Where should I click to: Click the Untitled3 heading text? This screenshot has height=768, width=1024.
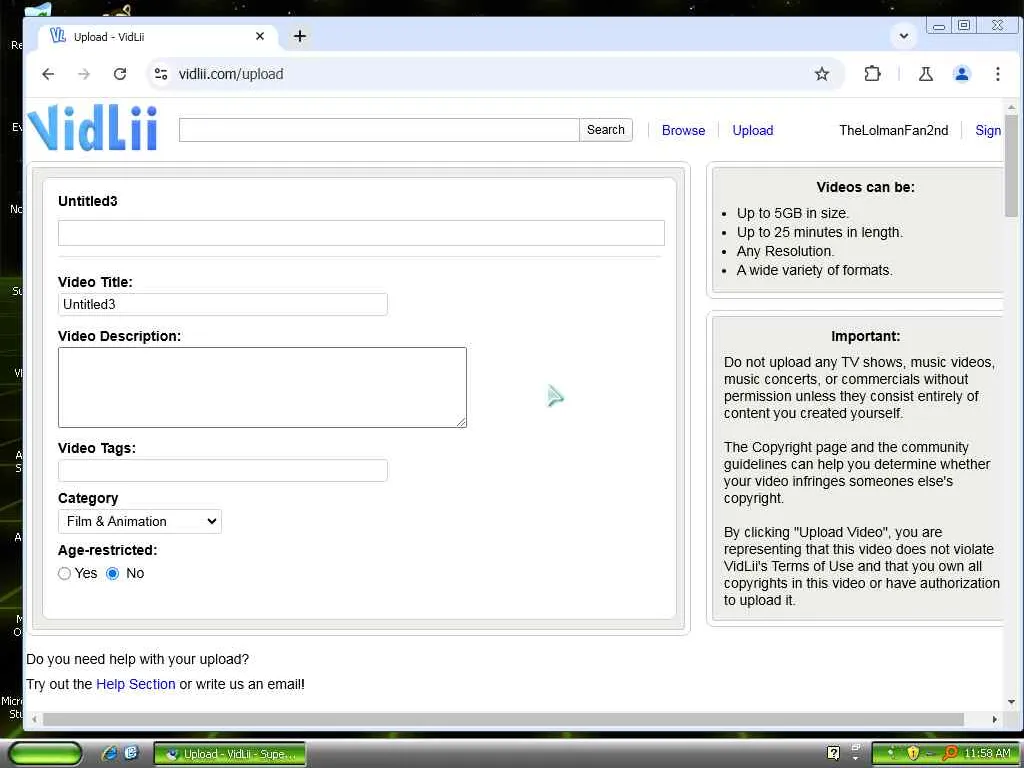click(x=88, y=201)
